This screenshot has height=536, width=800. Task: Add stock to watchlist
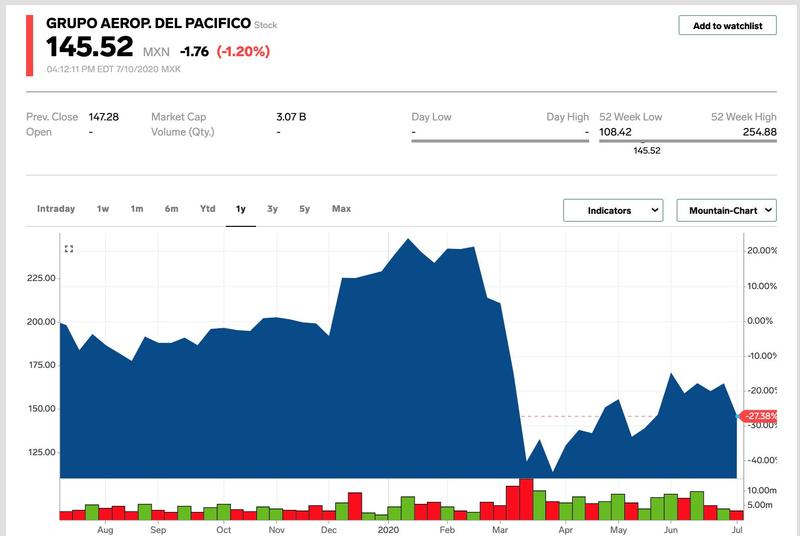(x=727, y=25)
